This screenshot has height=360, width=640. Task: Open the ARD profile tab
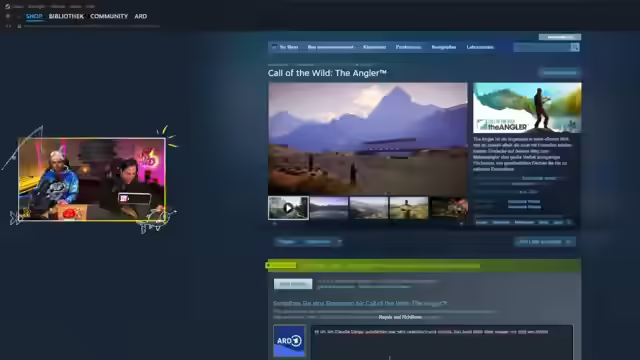140,16
